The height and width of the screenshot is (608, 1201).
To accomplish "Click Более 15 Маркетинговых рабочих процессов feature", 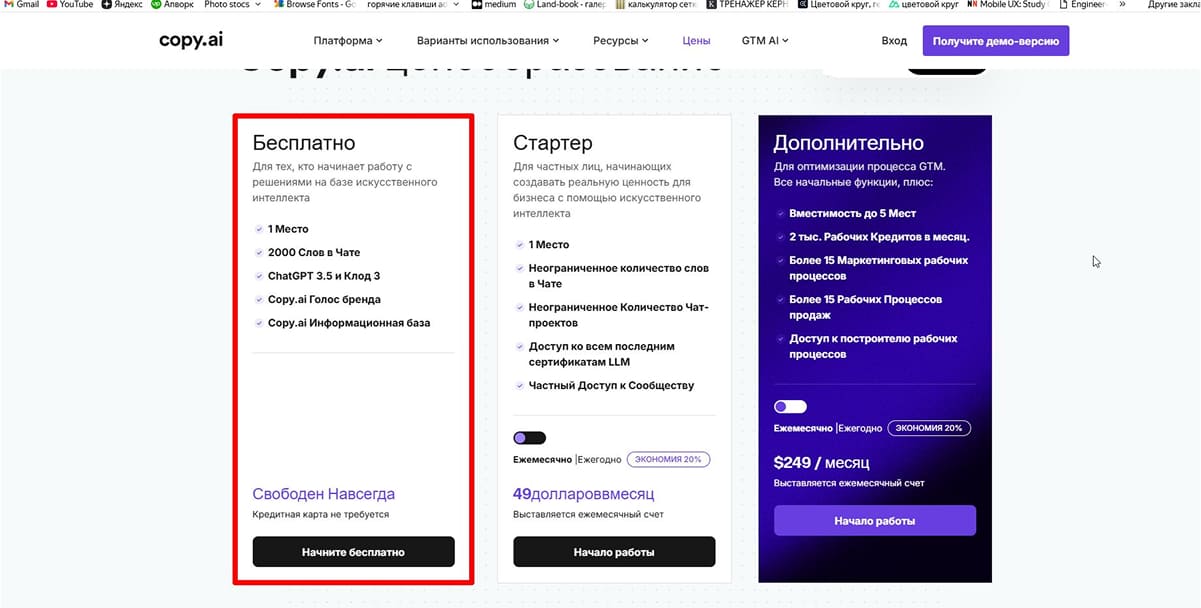I will pyautogui.click(x=878, y=268).
